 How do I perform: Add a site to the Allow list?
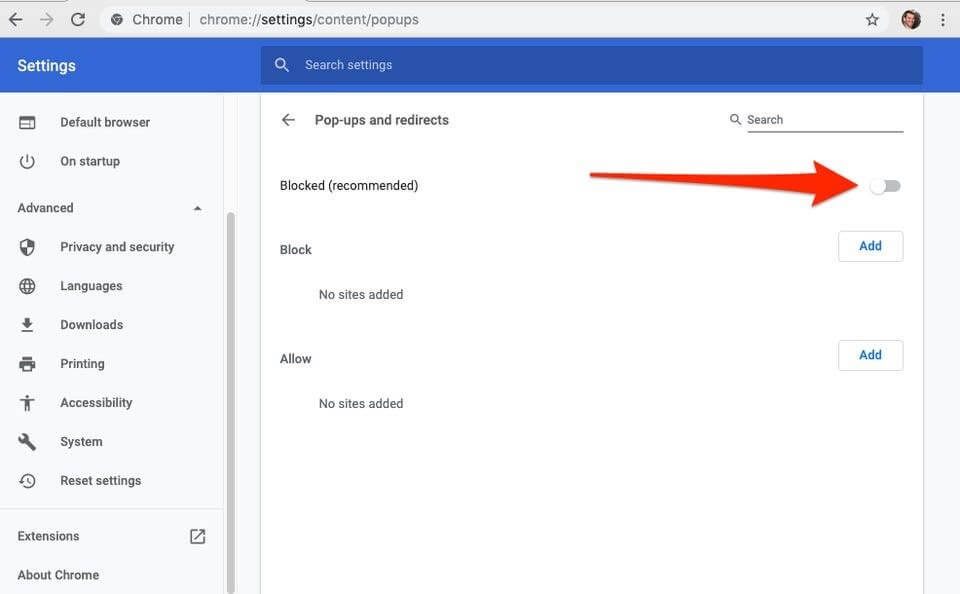[870, 355]
